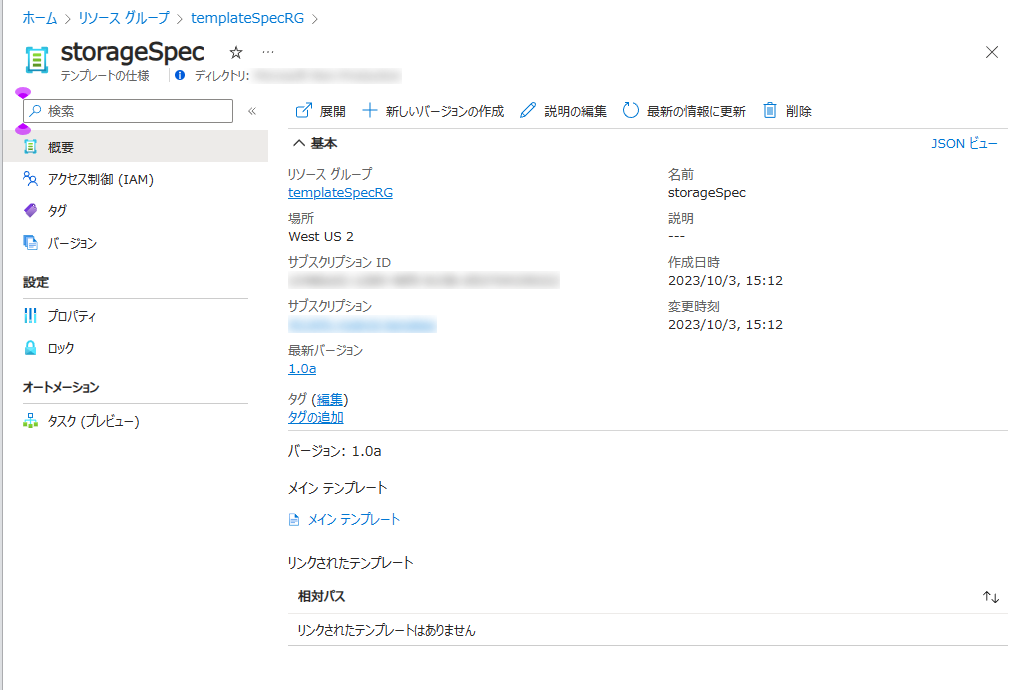
Task: Click the 検索 search input field
Action: pyautogui.click(x=135, y=111)
